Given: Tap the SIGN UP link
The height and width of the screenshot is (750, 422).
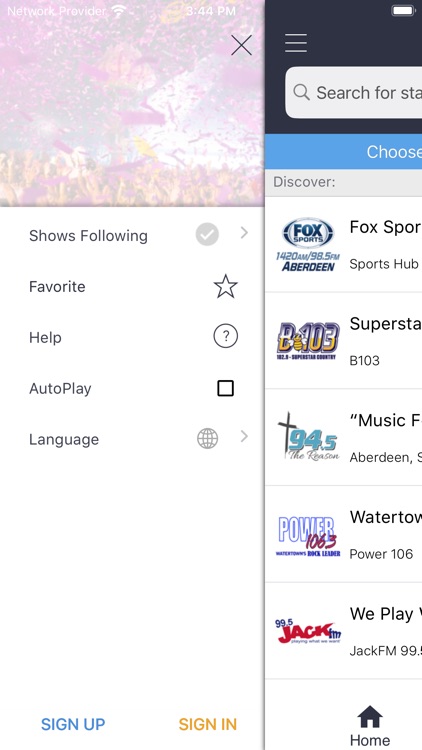Looking at the screenshot, I should point(73,724).
